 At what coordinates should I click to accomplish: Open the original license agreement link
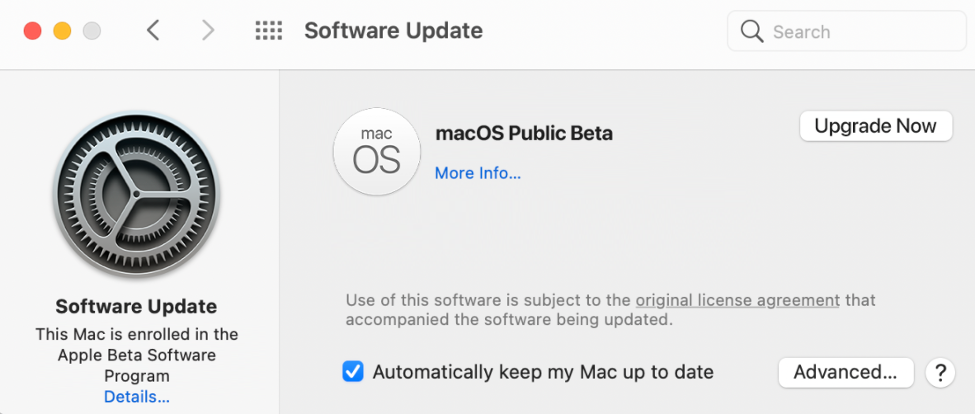point(737,300)
